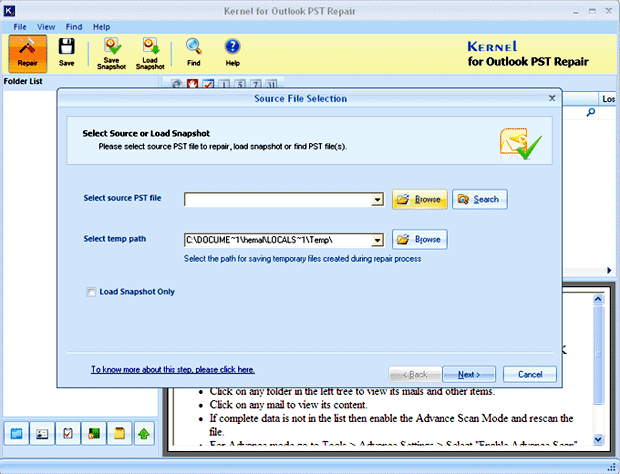Open the yellow notes icon at bottom left
The width and height of the screenshot is (620, 474).
tap(119, 434)
